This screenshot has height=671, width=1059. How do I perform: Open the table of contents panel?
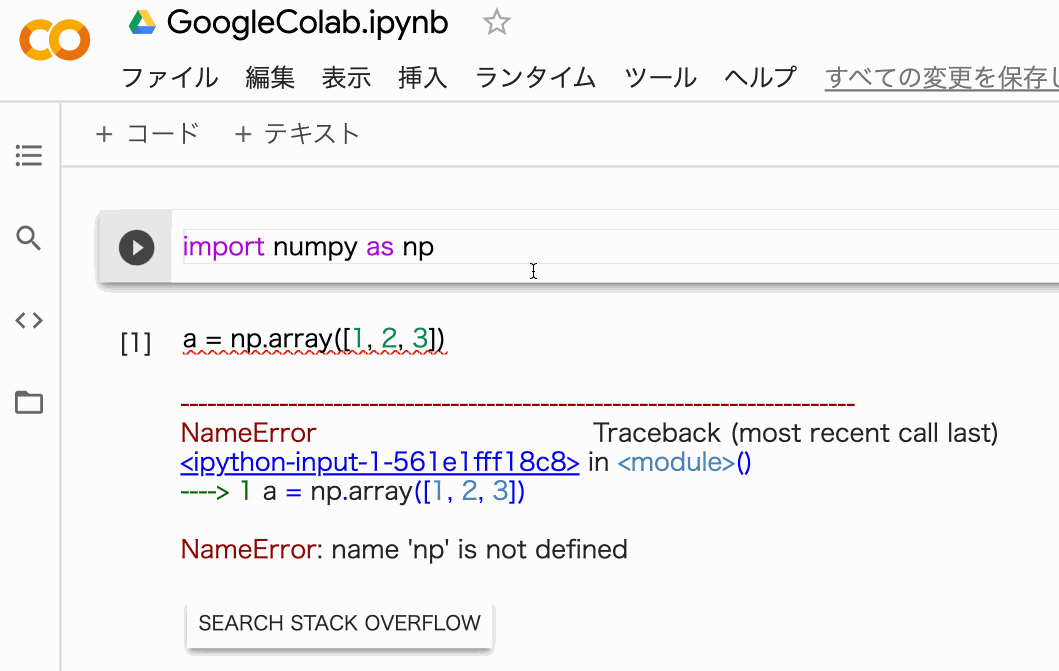coord(29,156)
